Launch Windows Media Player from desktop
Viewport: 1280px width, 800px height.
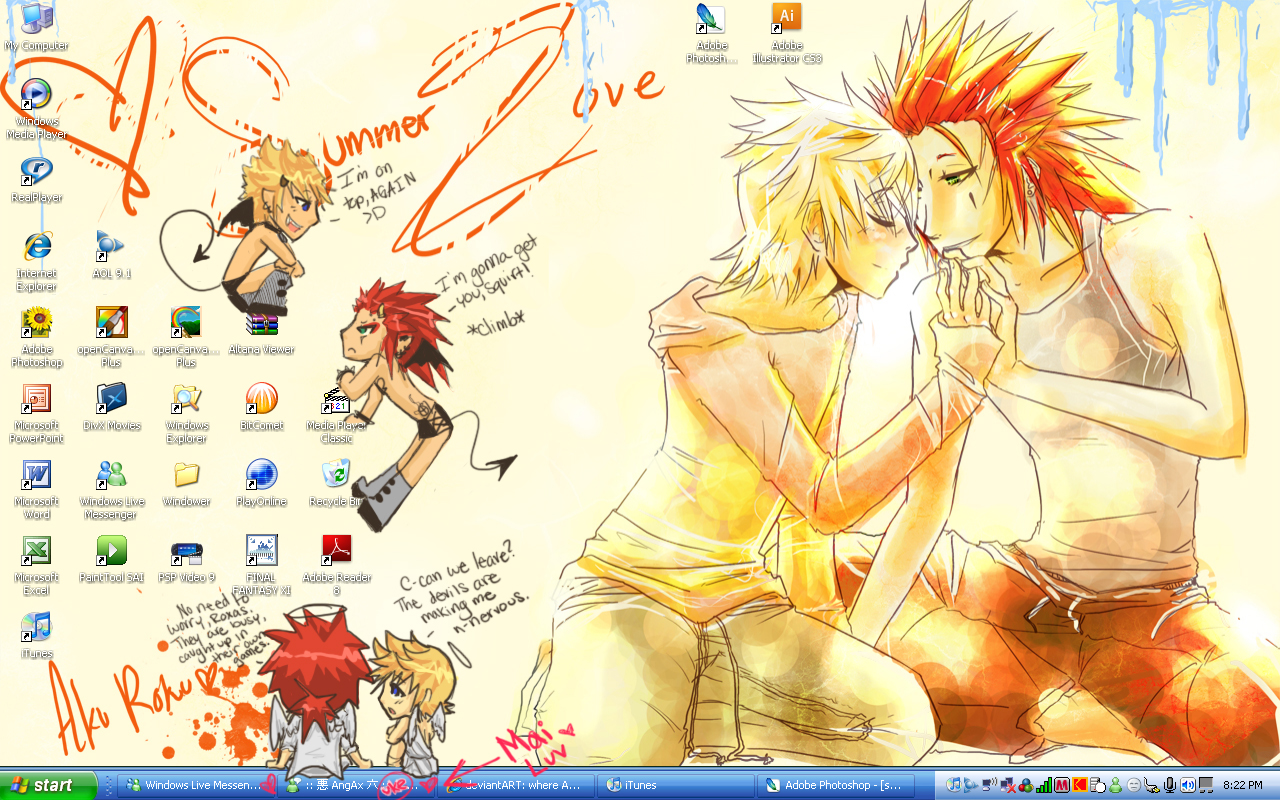coord(36,108)
